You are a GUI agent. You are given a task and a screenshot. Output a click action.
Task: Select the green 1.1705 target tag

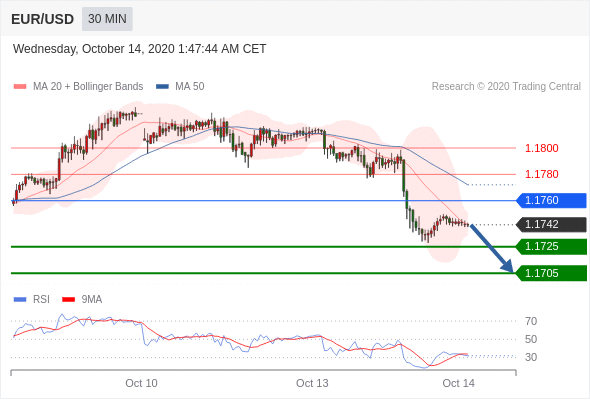551,273
